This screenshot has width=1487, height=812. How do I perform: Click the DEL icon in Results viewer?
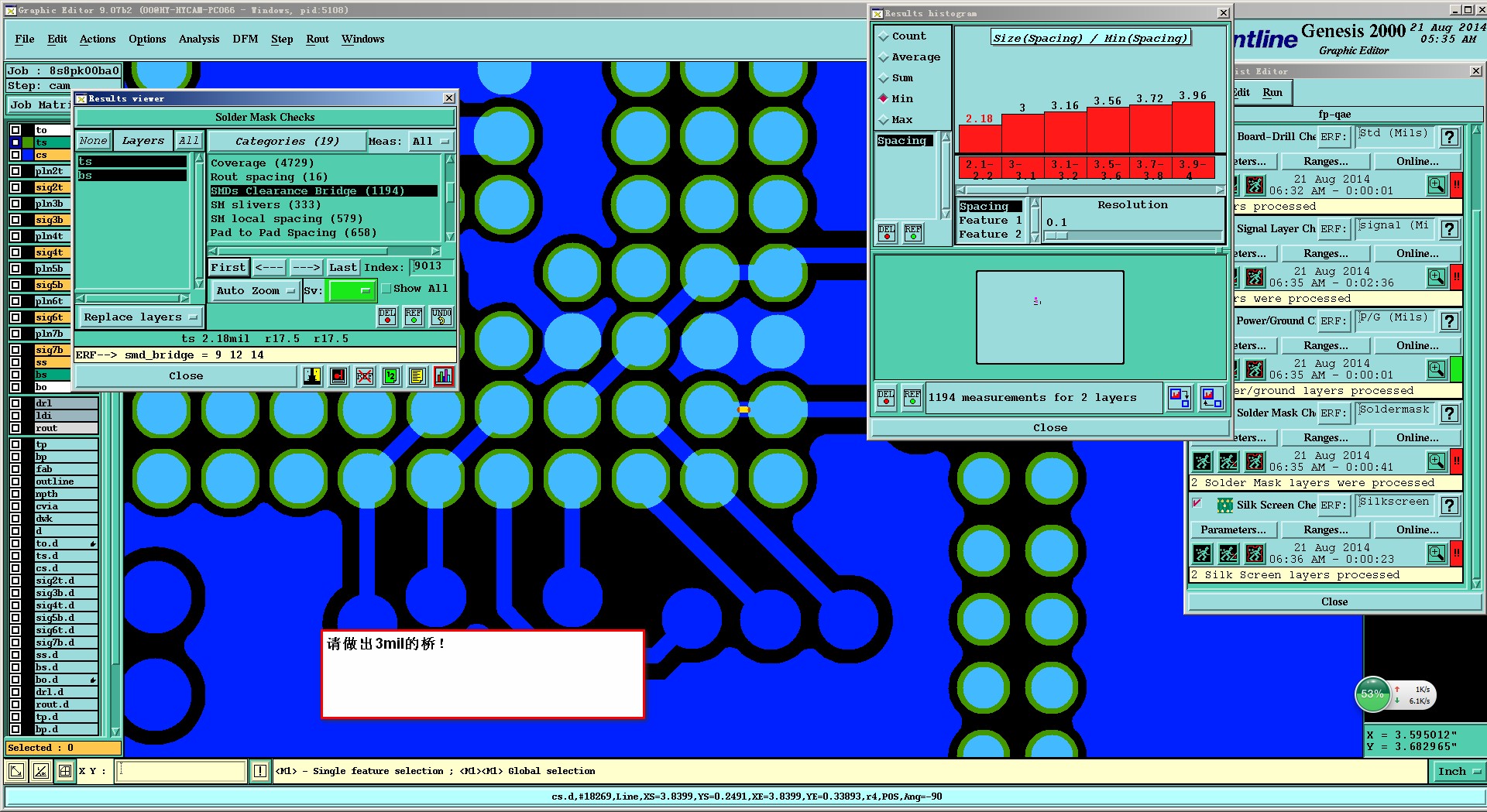[x=386, y=316]
